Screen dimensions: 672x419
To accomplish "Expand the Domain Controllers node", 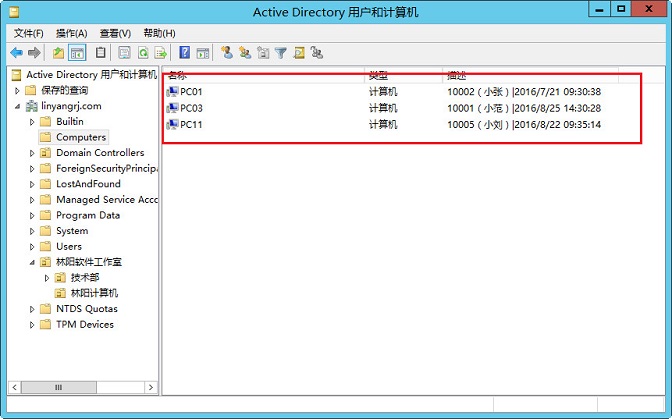I will click(32, 153).
